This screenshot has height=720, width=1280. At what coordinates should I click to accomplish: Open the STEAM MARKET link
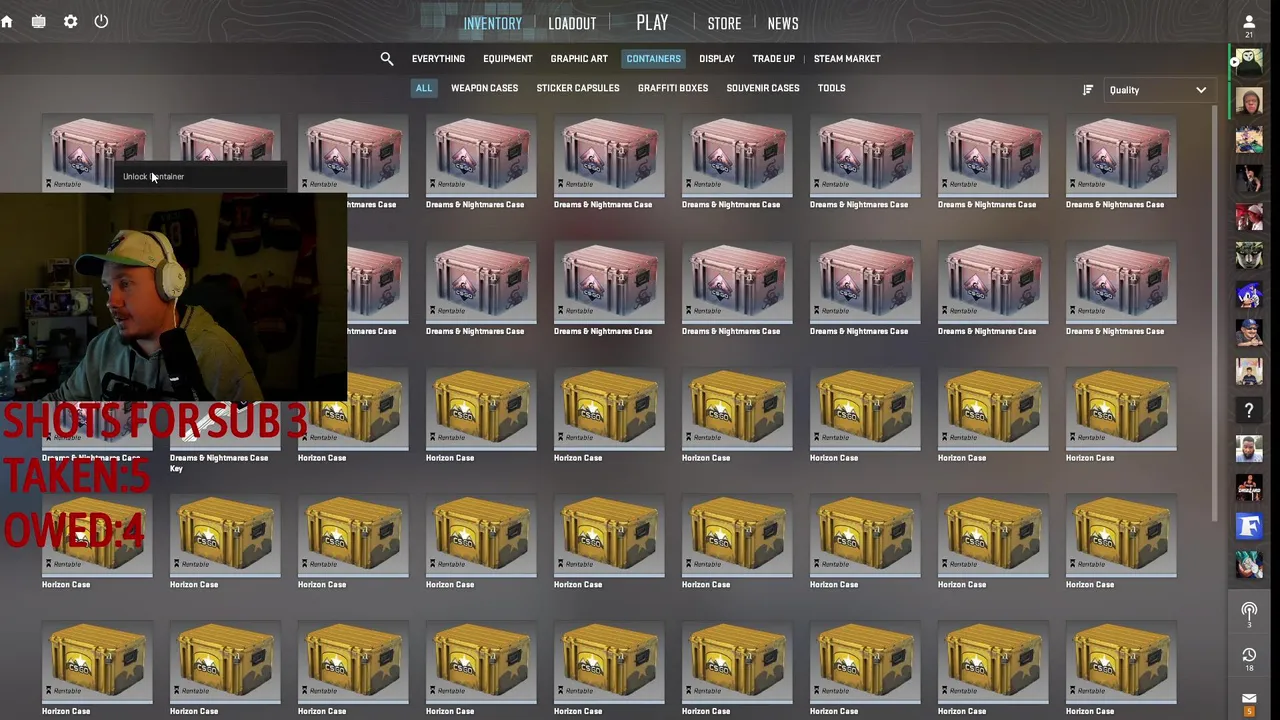[x=847, y=59]
